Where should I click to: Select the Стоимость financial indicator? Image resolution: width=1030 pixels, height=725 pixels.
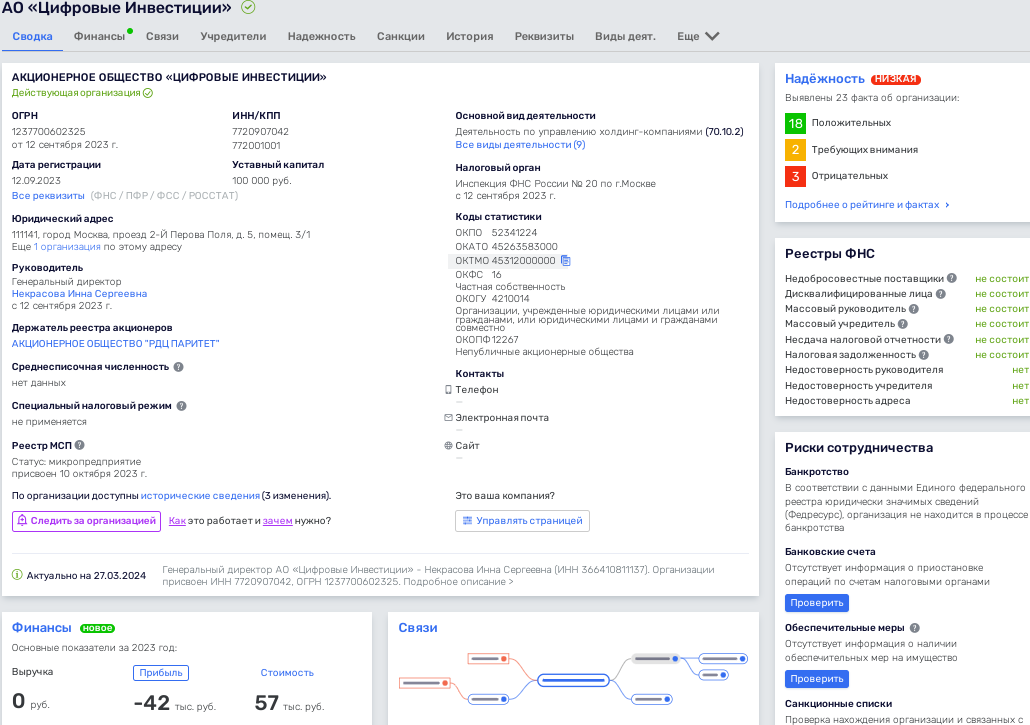pos(287,673)
